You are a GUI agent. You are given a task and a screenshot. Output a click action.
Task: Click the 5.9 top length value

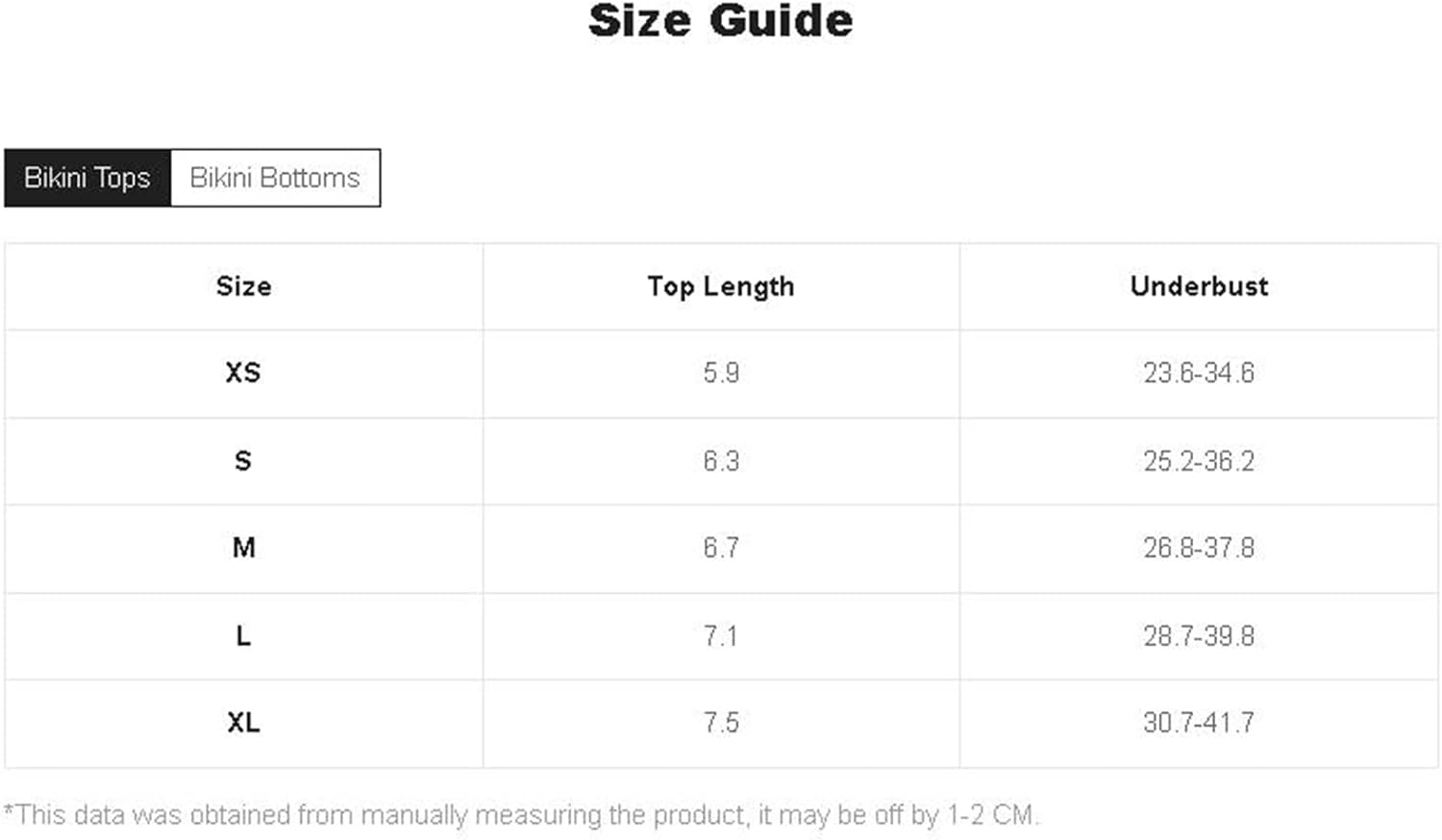pos(721,373)
